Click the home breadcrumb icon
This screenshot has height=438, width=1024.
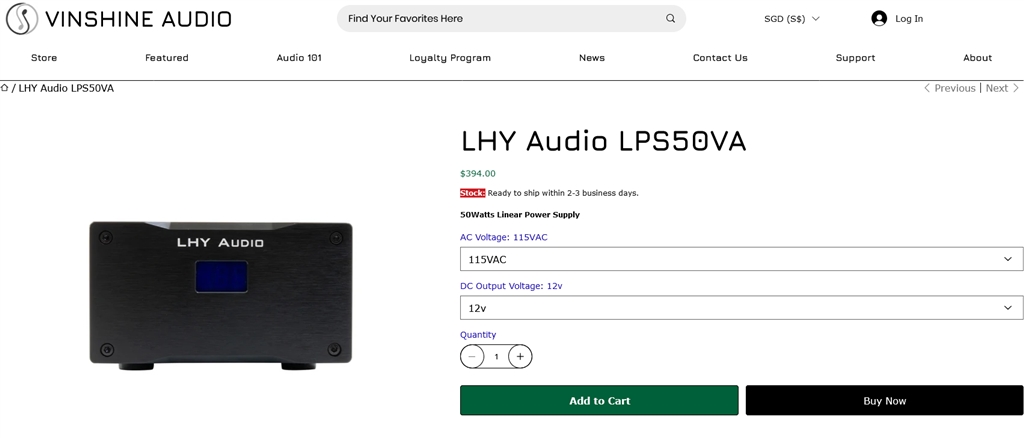5,88
